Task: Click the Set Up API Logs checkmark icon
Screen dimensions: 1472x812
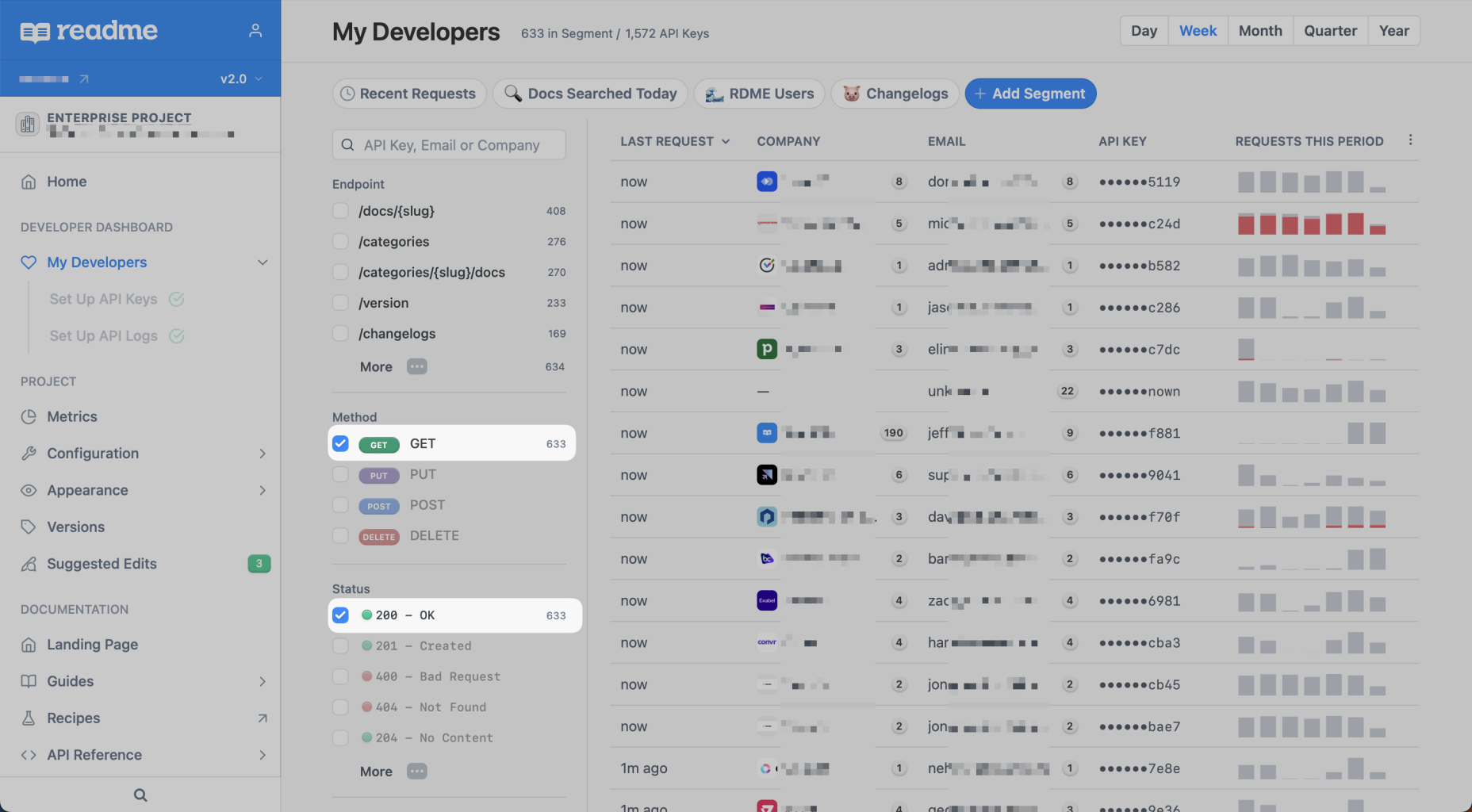Action: [177, 336]
